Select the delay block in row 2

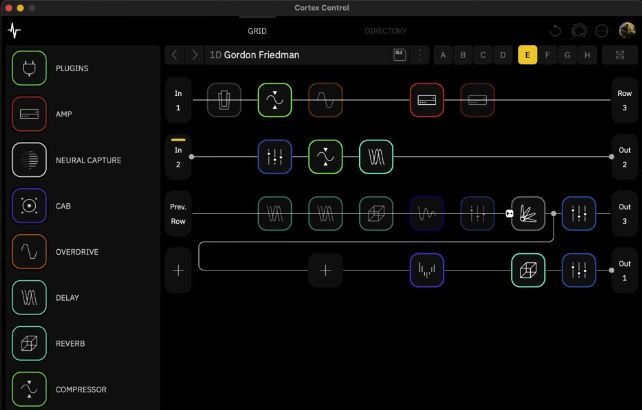point(376,157)
